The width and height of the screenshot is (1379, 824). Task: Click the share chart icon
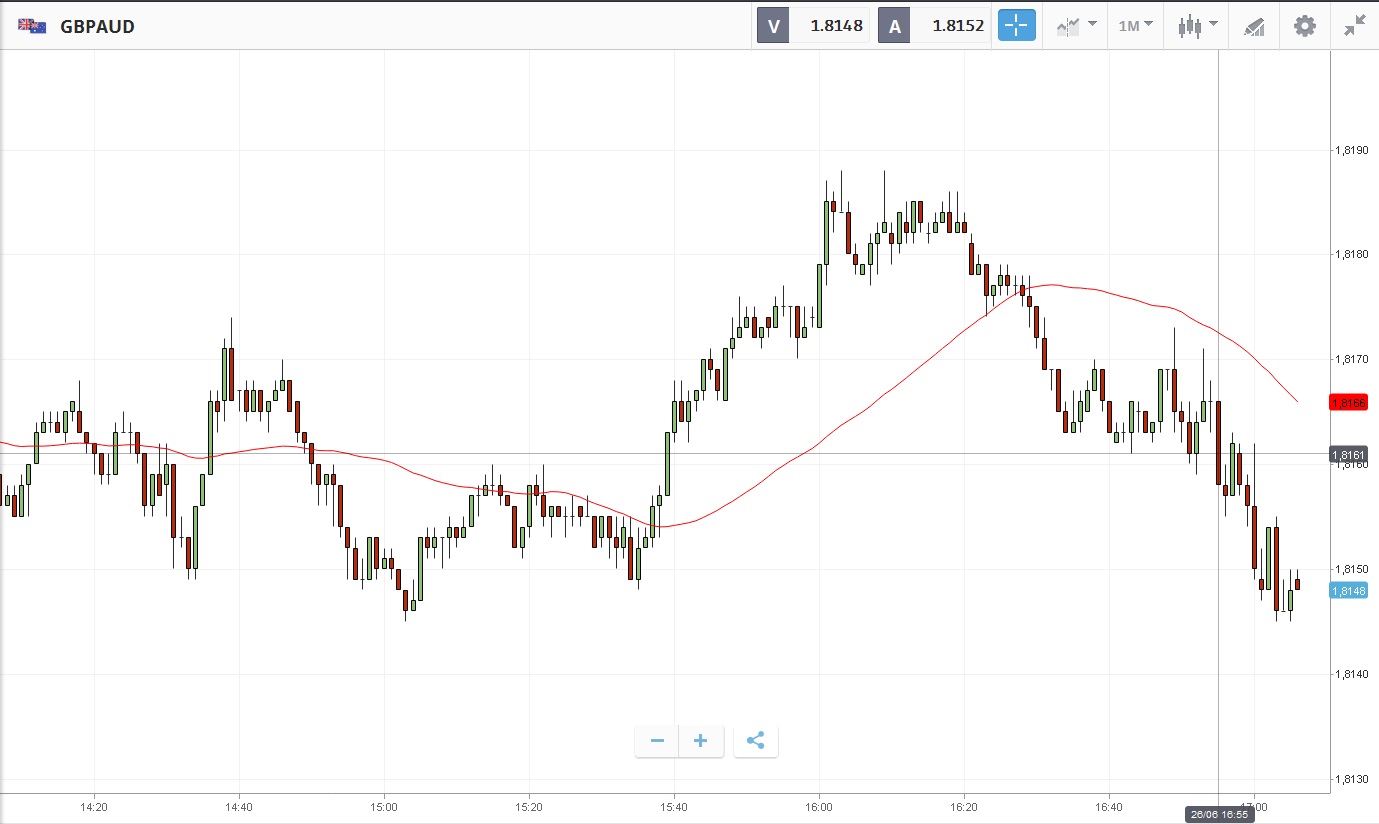point(756,741)
